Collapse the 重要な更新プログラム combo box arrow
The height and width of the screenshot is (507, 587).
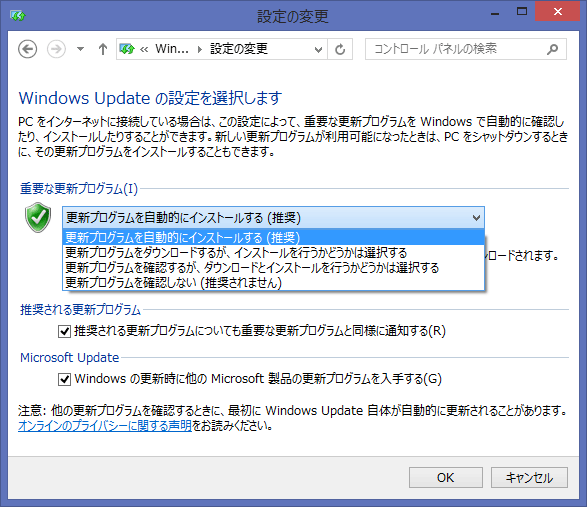click(476, 217)
